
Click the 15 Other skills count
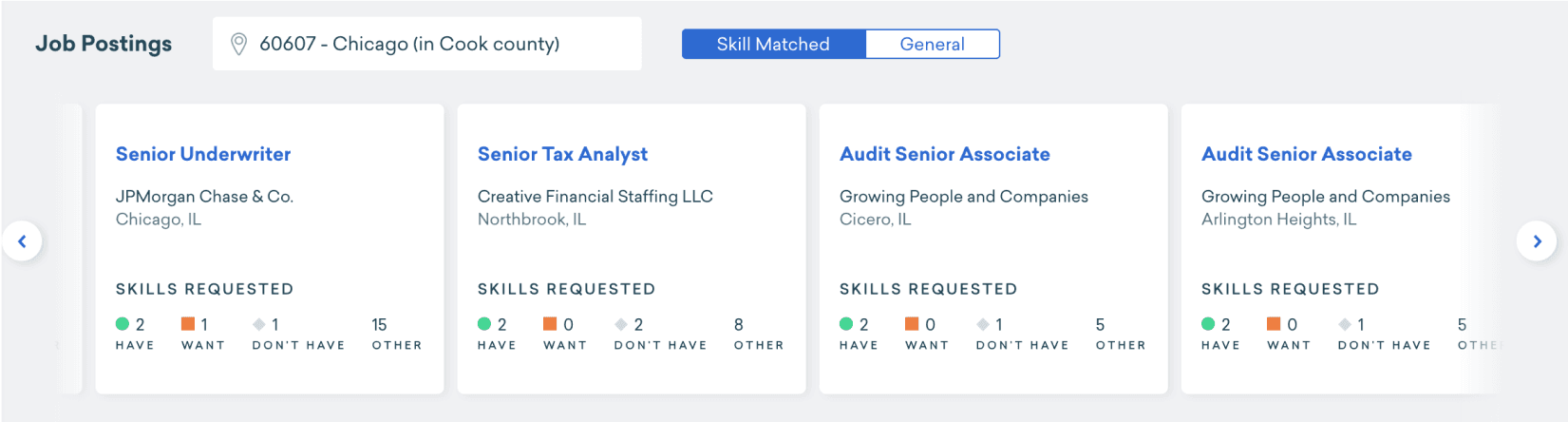379,325
